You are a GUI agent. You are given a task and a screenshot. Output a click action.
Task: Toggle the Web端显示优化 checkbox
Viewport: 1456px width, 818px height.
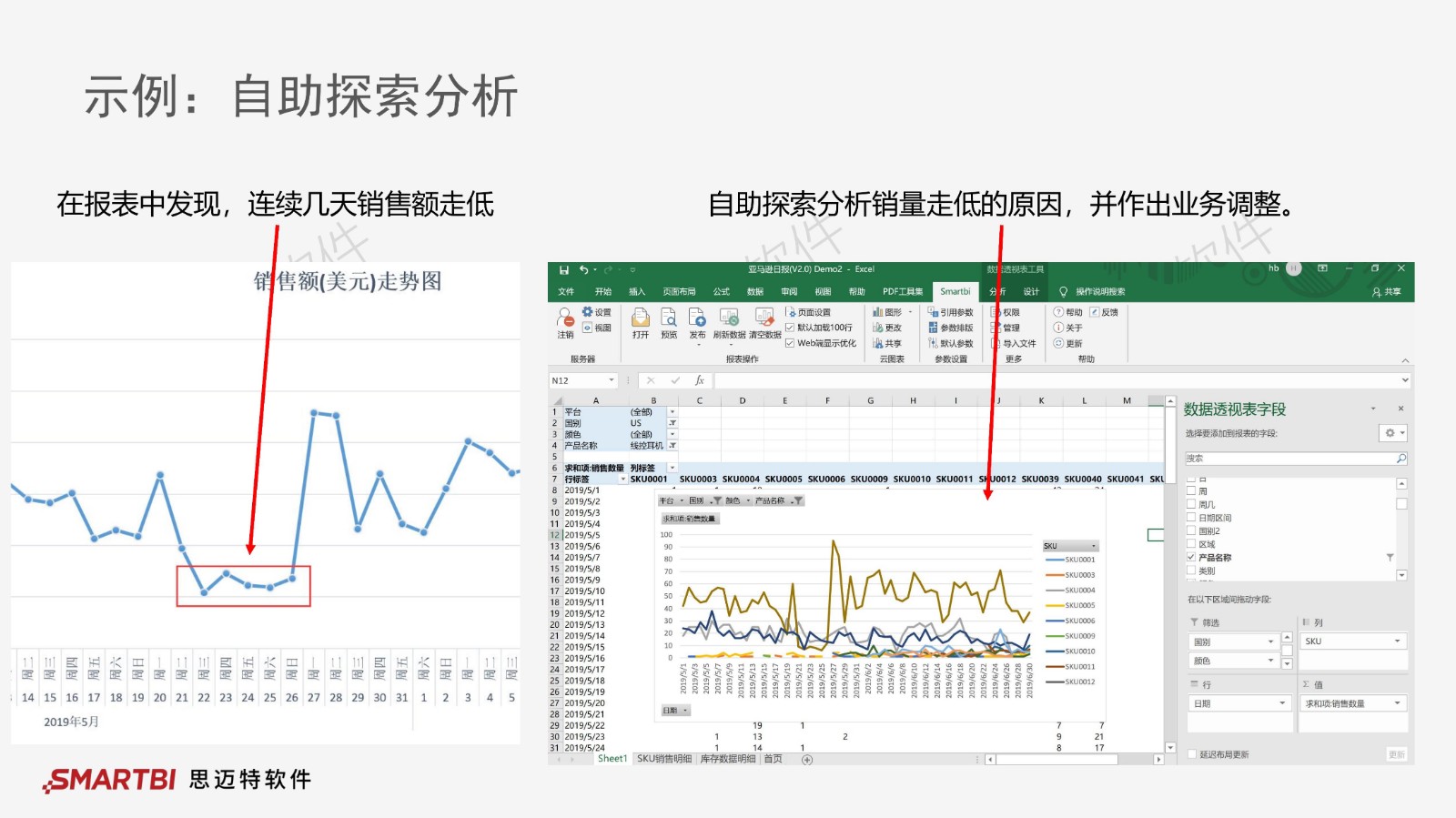pyautogui.click(x=790, y=343)
